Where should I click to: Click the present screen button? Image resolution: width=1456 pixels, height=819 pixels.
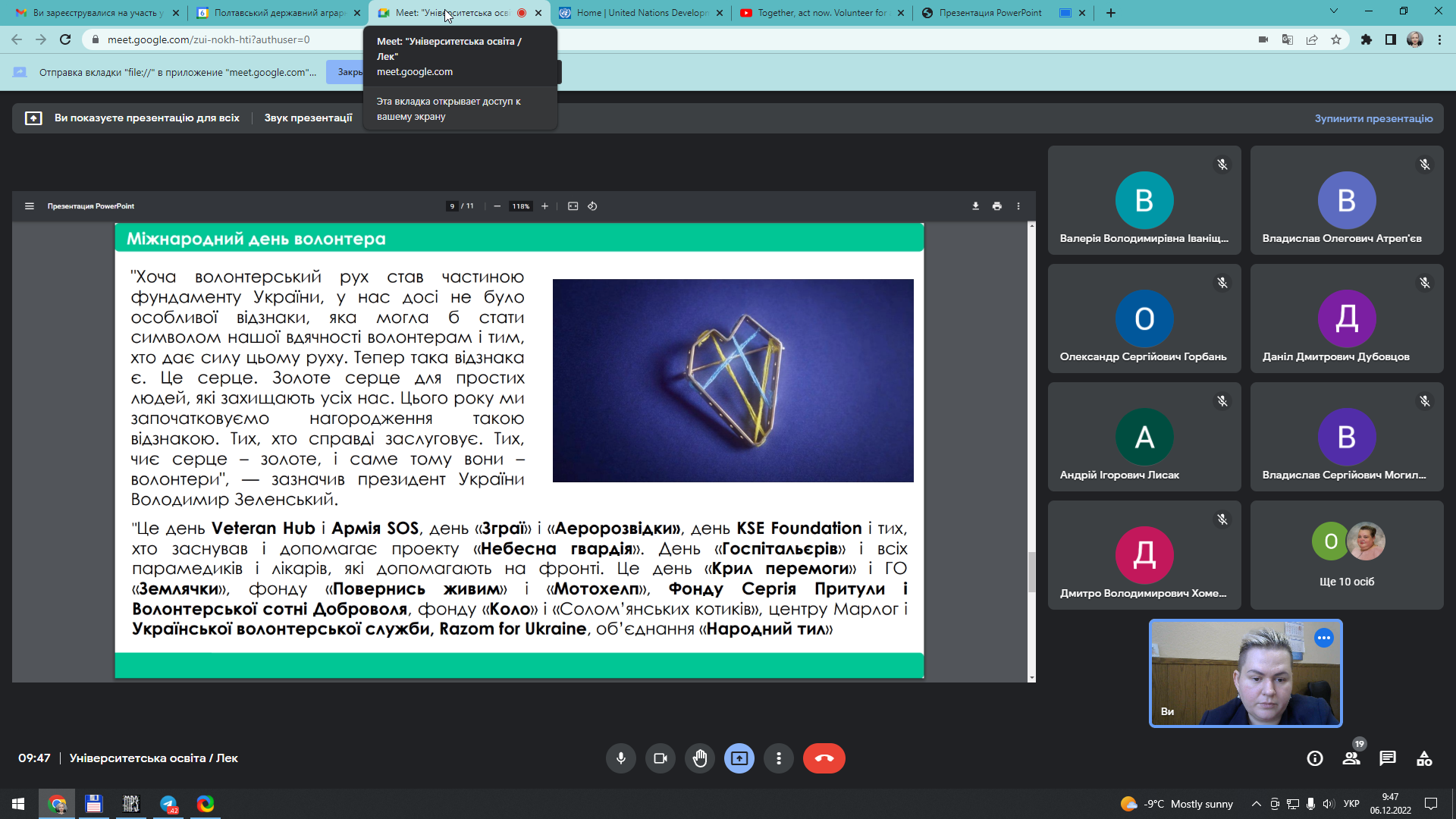pos(739,758)
